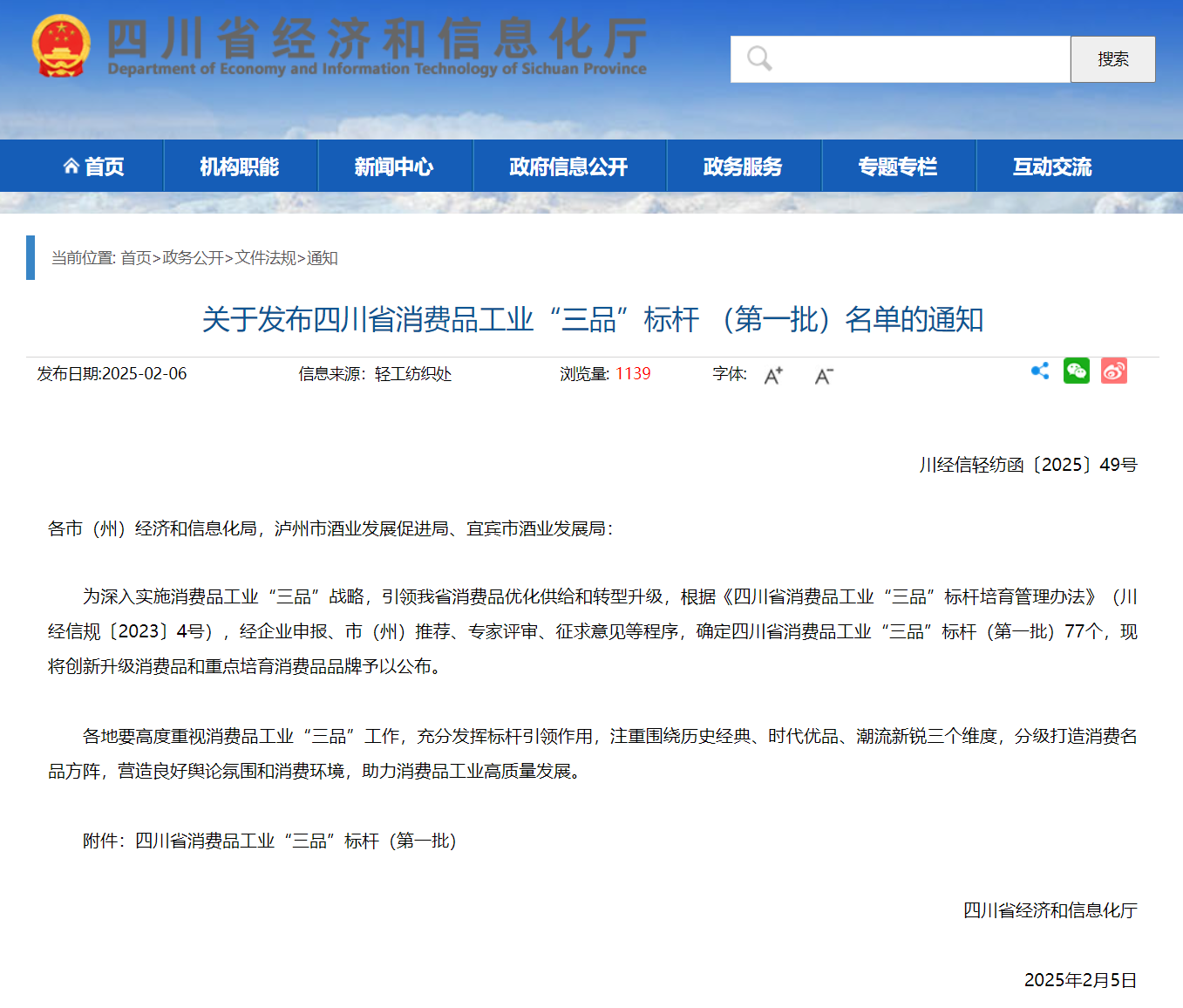Share article via Weibo icon
Image resolution: width=1183 pixels, height=1008 pixels.
tap(1113, 371)
